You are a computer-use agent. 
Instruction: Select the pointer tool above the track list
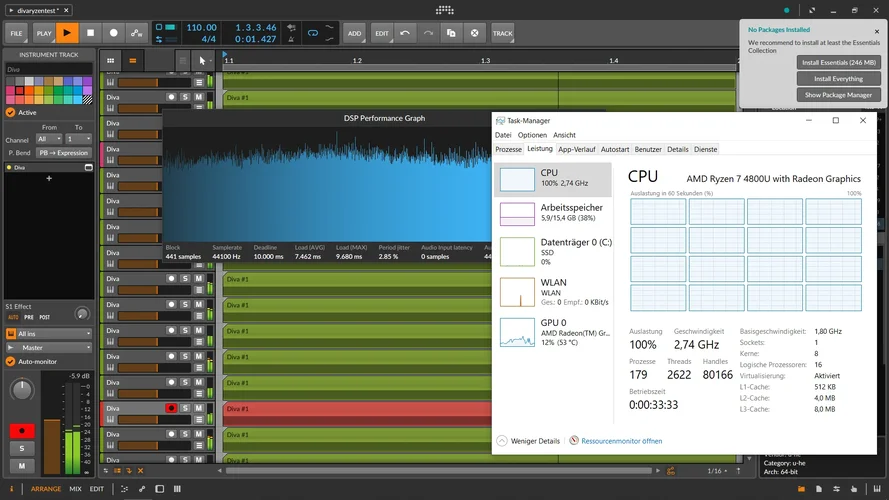click(x=203, y=61)
